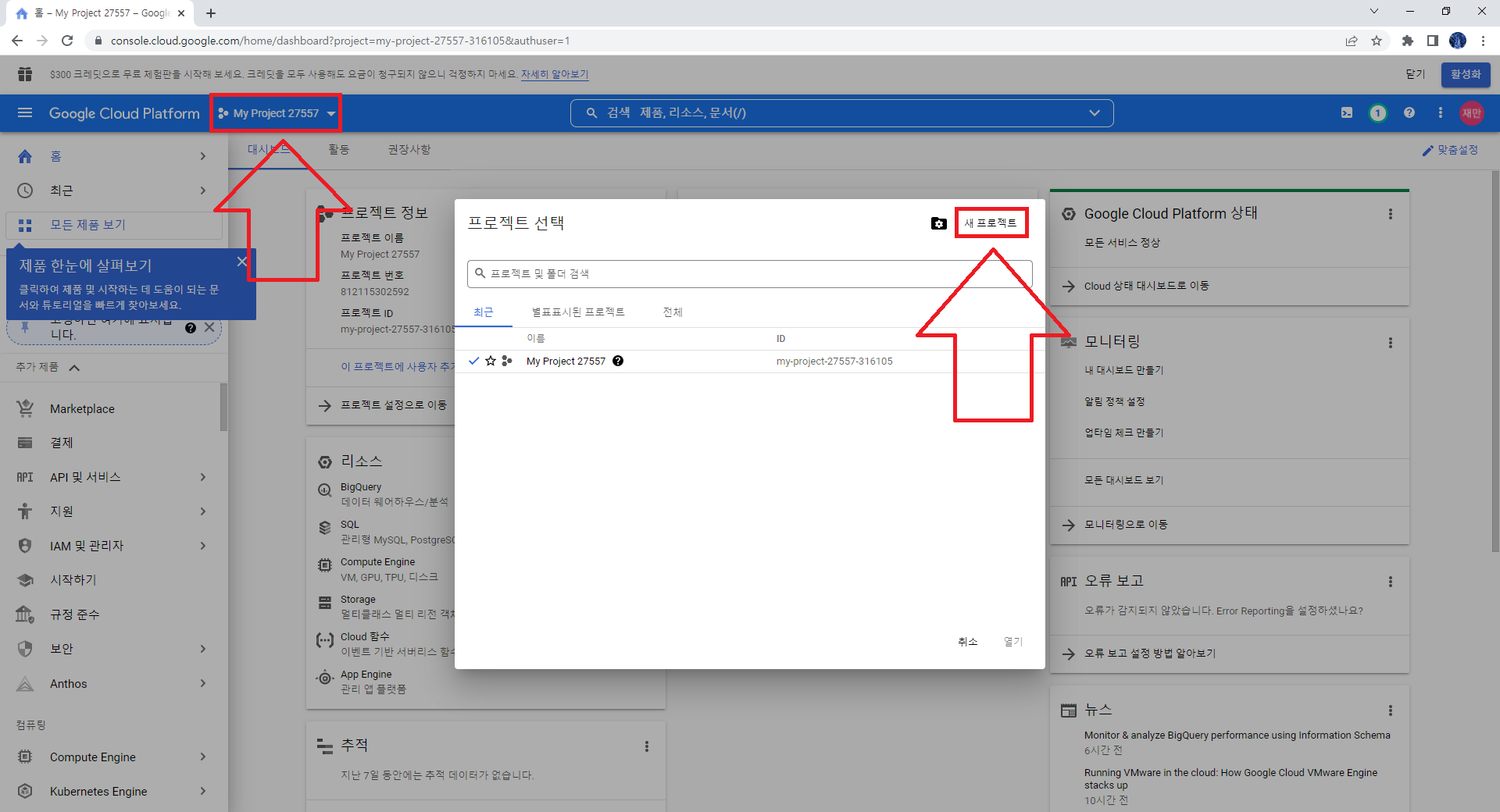Expand the Security (보안) submenu chevron

click(203, 649)
